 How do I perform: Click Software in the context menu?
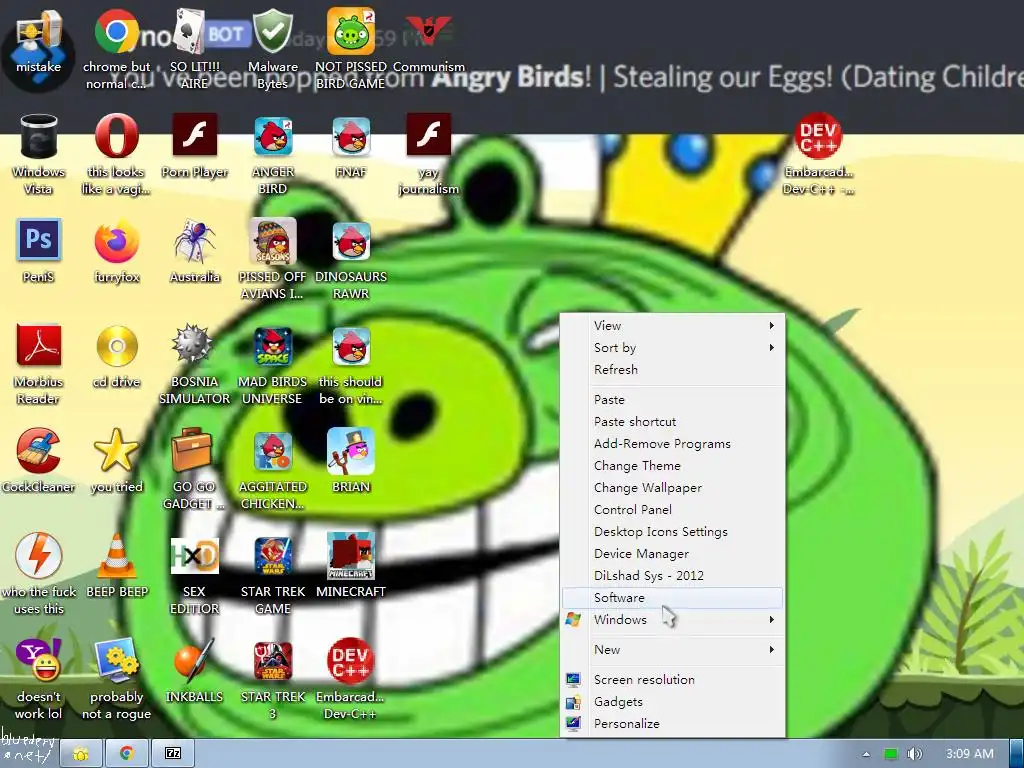(673, 597)
